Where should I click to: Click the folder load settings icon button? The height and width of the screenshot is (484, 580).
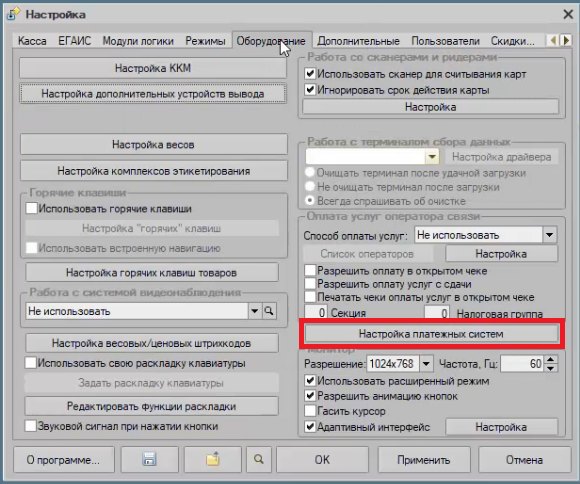pyautogui.click(x=213, y=459)
